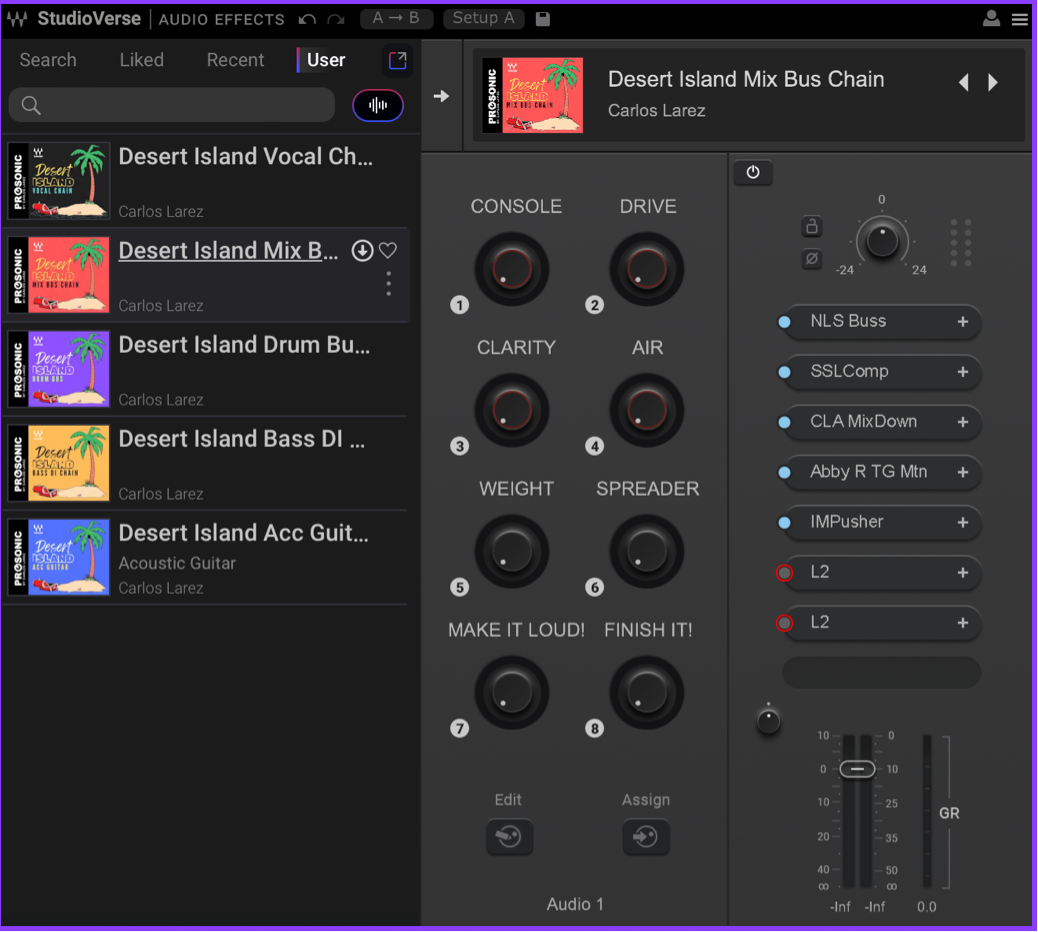Open three-dot options for Mix Bus preset

tap(388, 285)
